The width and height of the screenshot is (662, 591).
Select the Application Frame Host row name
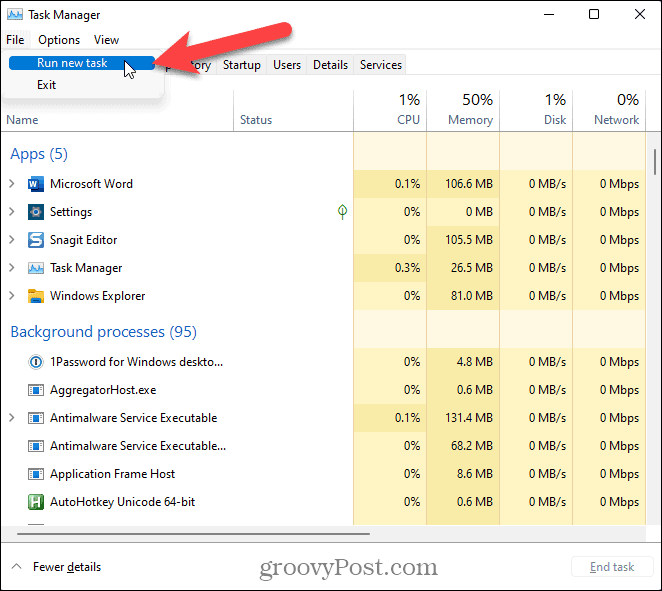[112, 474]
